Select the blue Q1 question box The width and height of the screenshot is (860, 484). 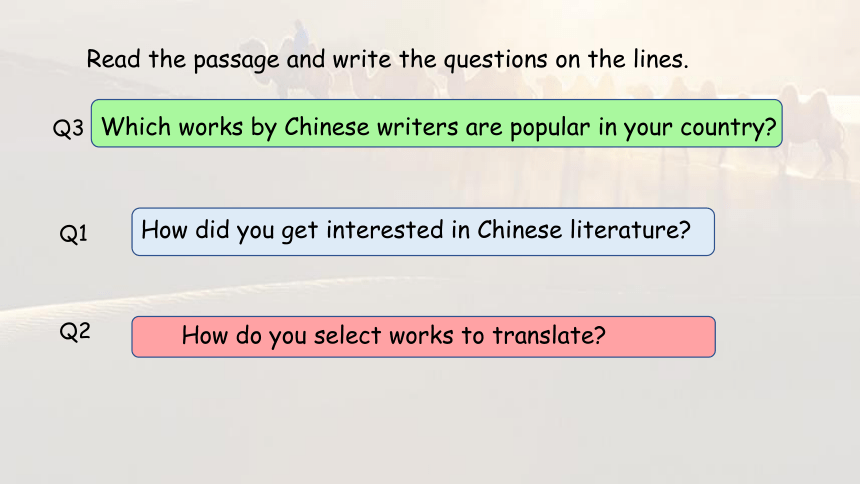(423, 232)
